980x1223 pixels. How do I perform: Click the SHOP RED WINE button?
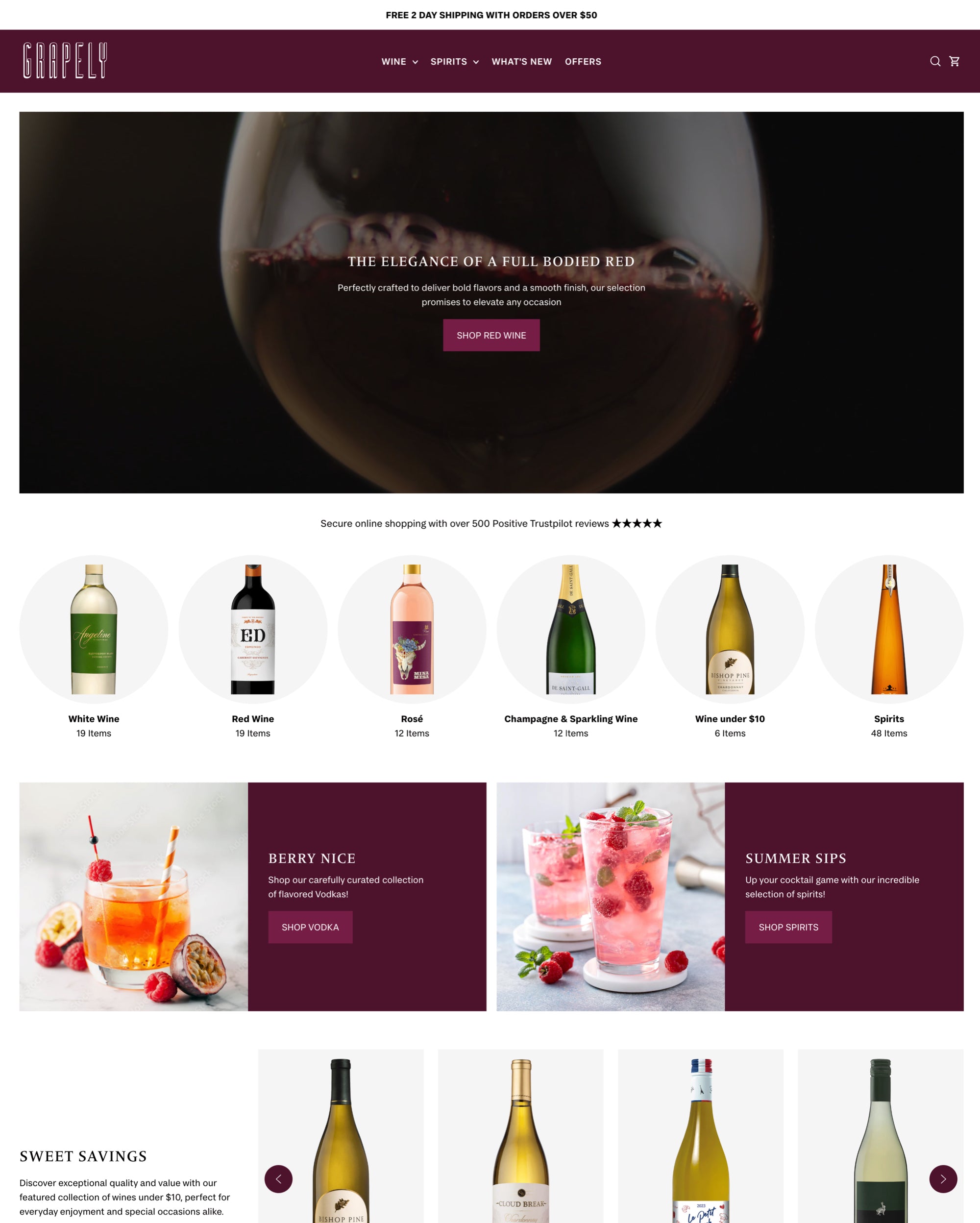pyautogui.click(x=491, y=335)
